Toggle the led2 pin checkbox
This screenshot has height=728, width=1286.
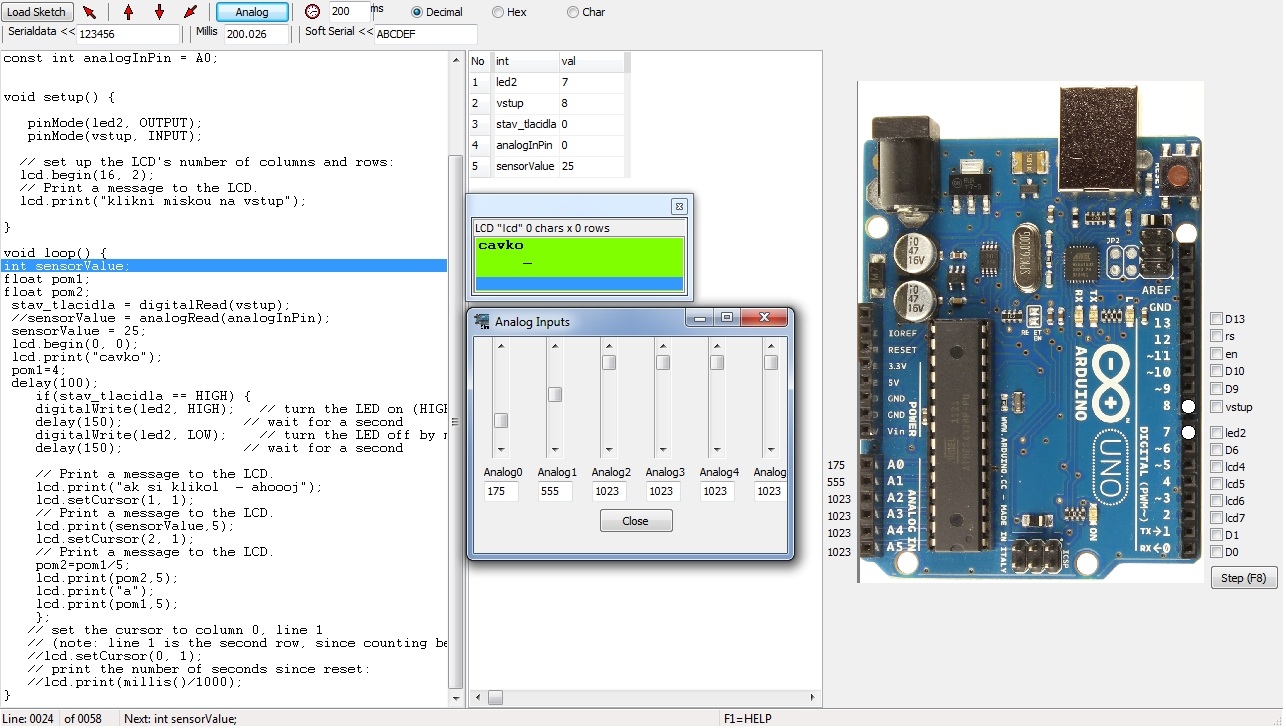(x=1216, y=433)
